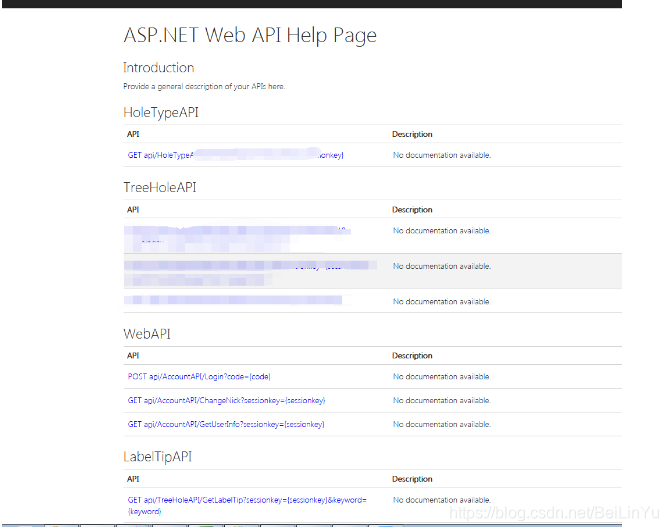Click the 'TreeHoleAPI' section heading
This screenshot has height=531, width=668.
click(x=160, y=188)
